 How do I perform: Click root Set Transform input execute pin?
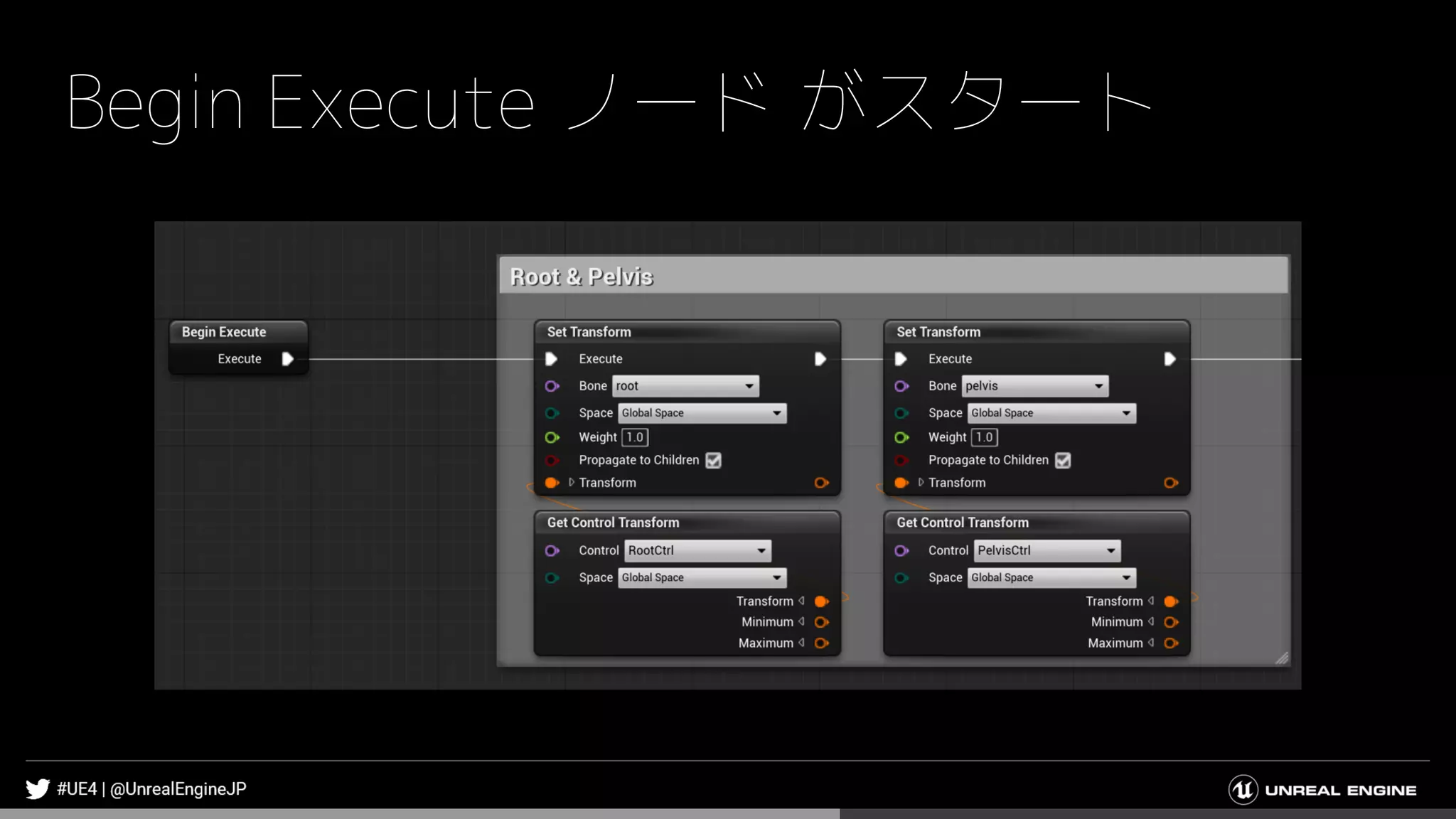pos(551,359)
